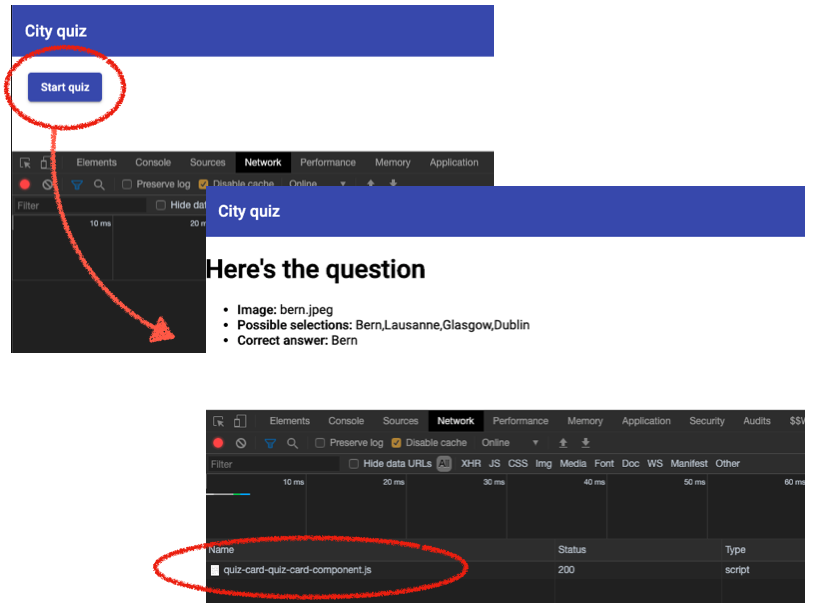Open the Application tab in the front DevTools panel
816x610 pixels.
646,421
